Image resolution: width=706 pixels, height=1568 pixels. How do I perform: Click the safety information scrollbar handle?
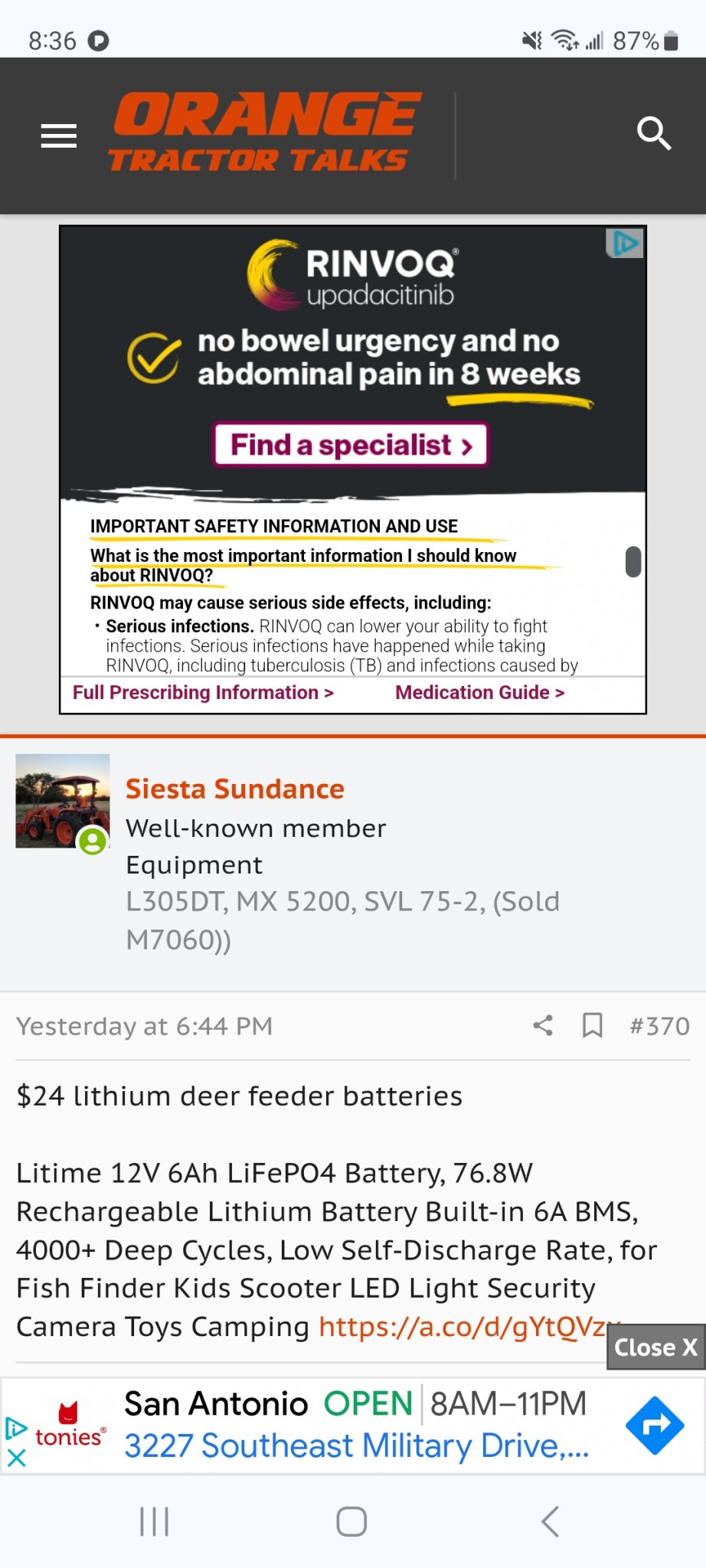[x=633, y=561]
